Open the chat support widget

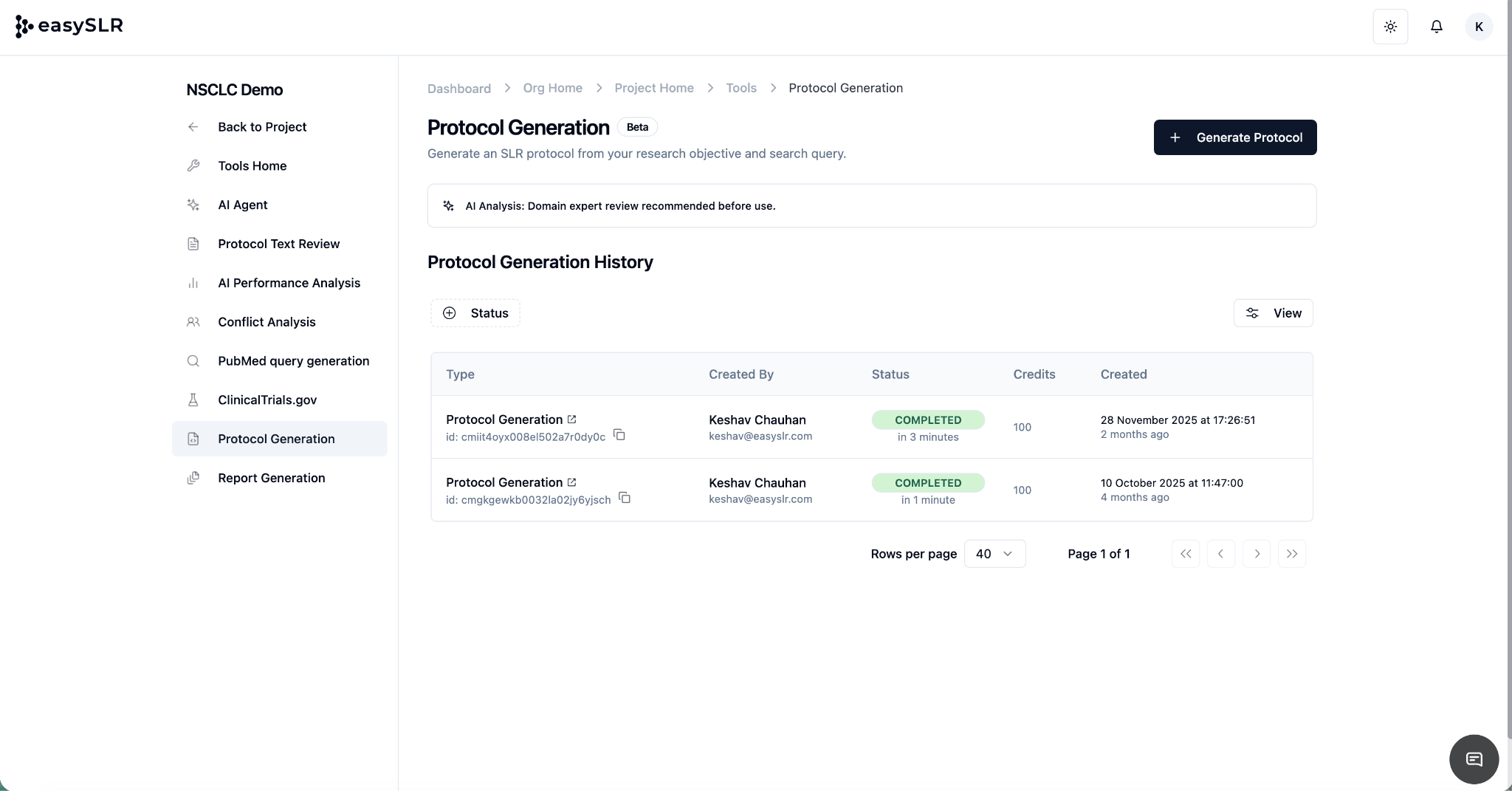tap(1474, 759)
